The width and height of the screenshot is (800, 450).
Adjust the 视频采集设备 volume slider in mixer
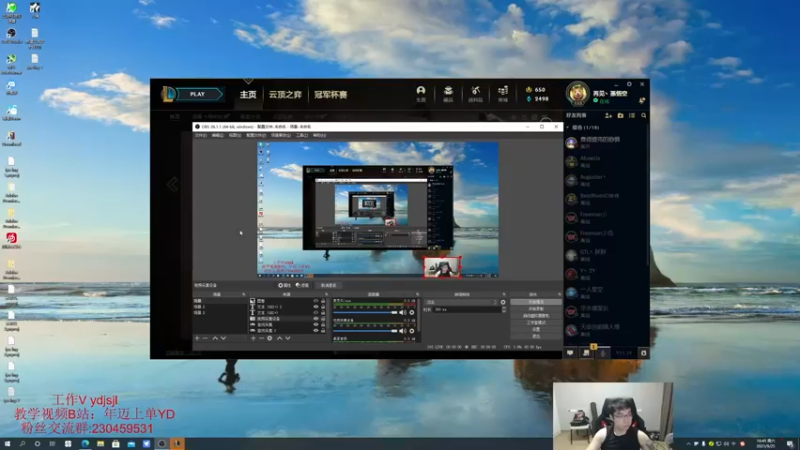click(365, 331)
